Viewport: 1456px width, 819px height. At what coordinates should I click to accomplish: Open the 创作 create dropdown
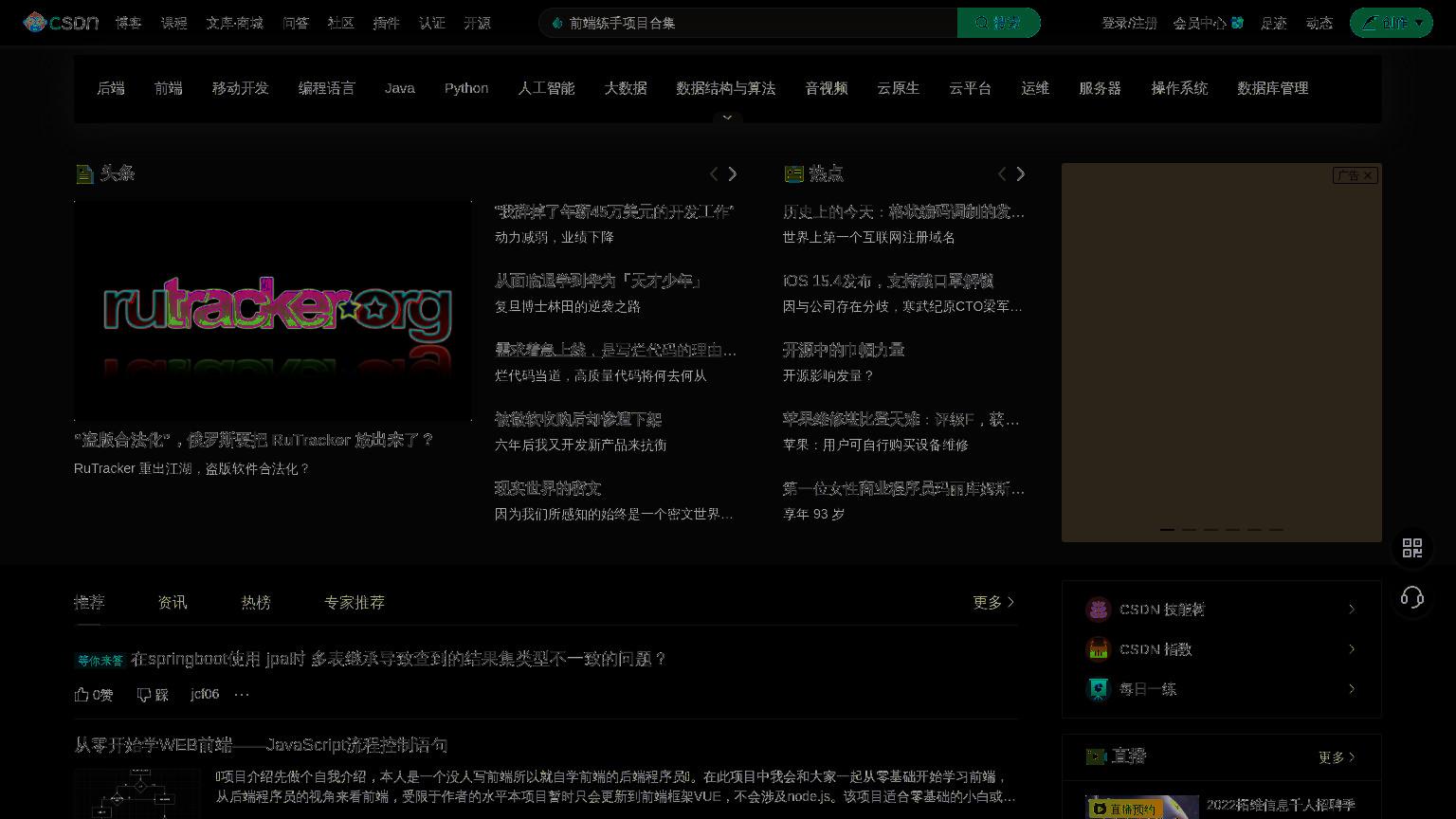tap(1391, 23)
